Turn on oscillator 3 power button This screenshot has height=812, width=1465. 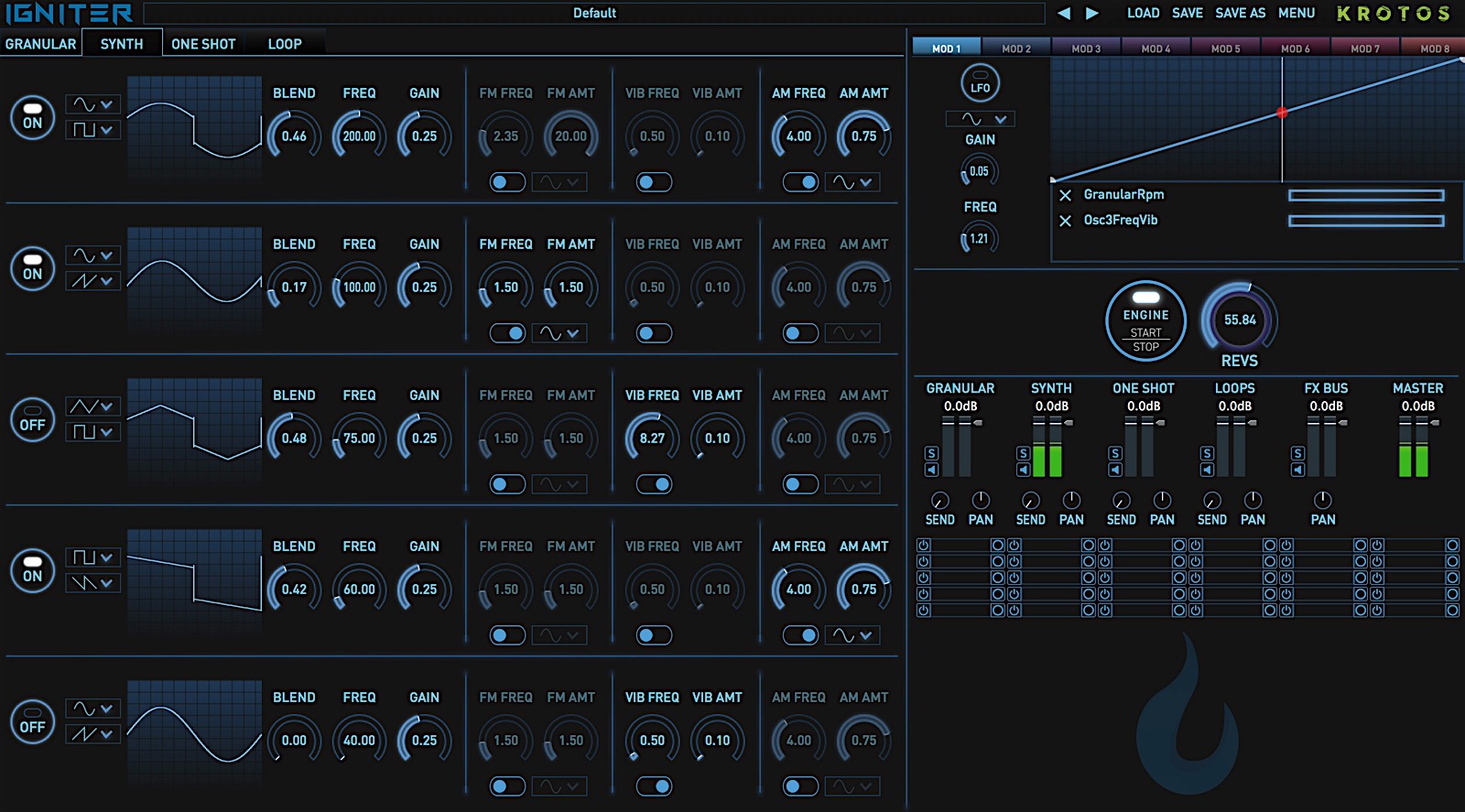(x=32, y=419)
